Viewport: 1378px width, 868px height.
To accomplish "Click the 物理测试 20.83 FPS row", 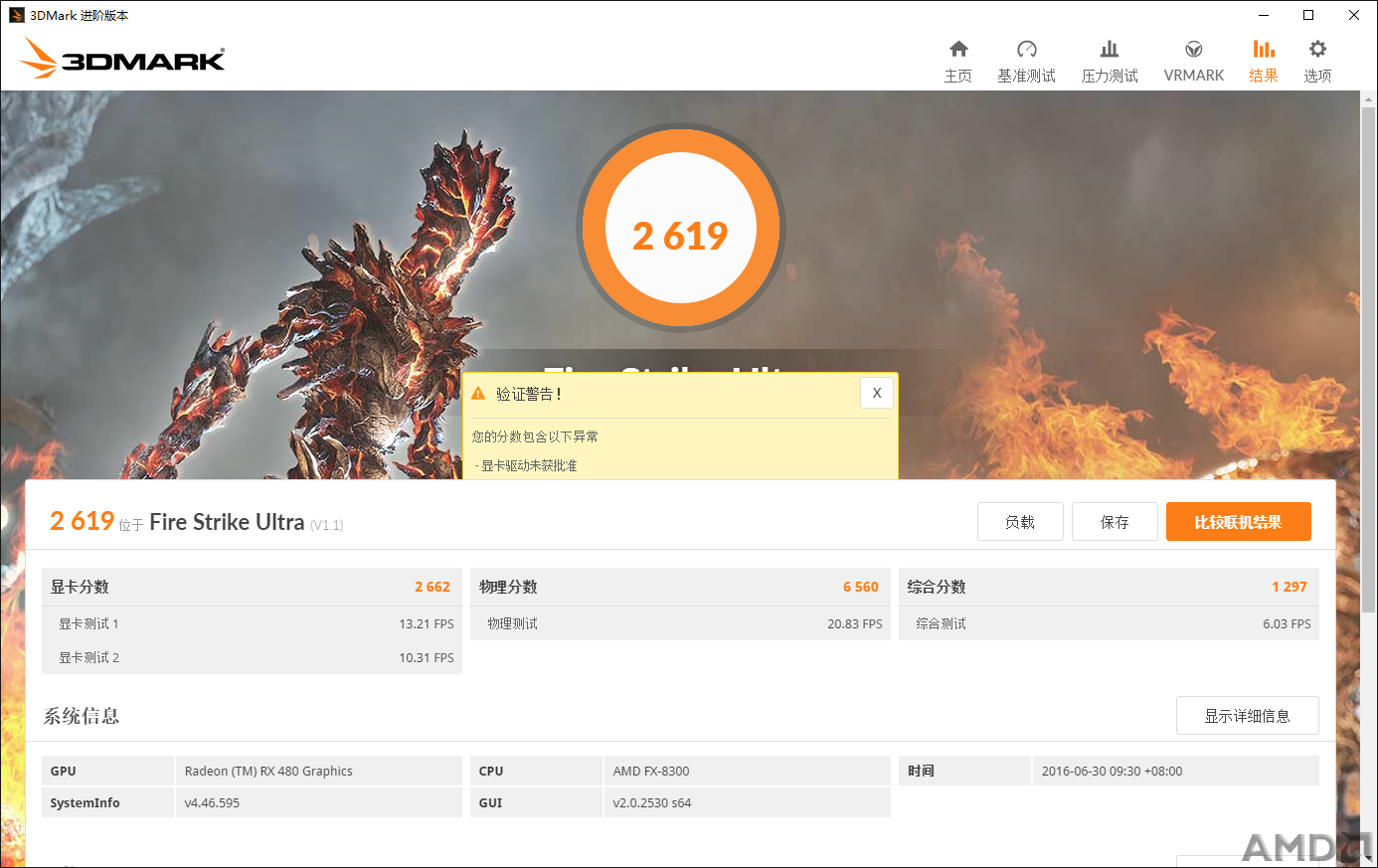I will click(680, 623).
